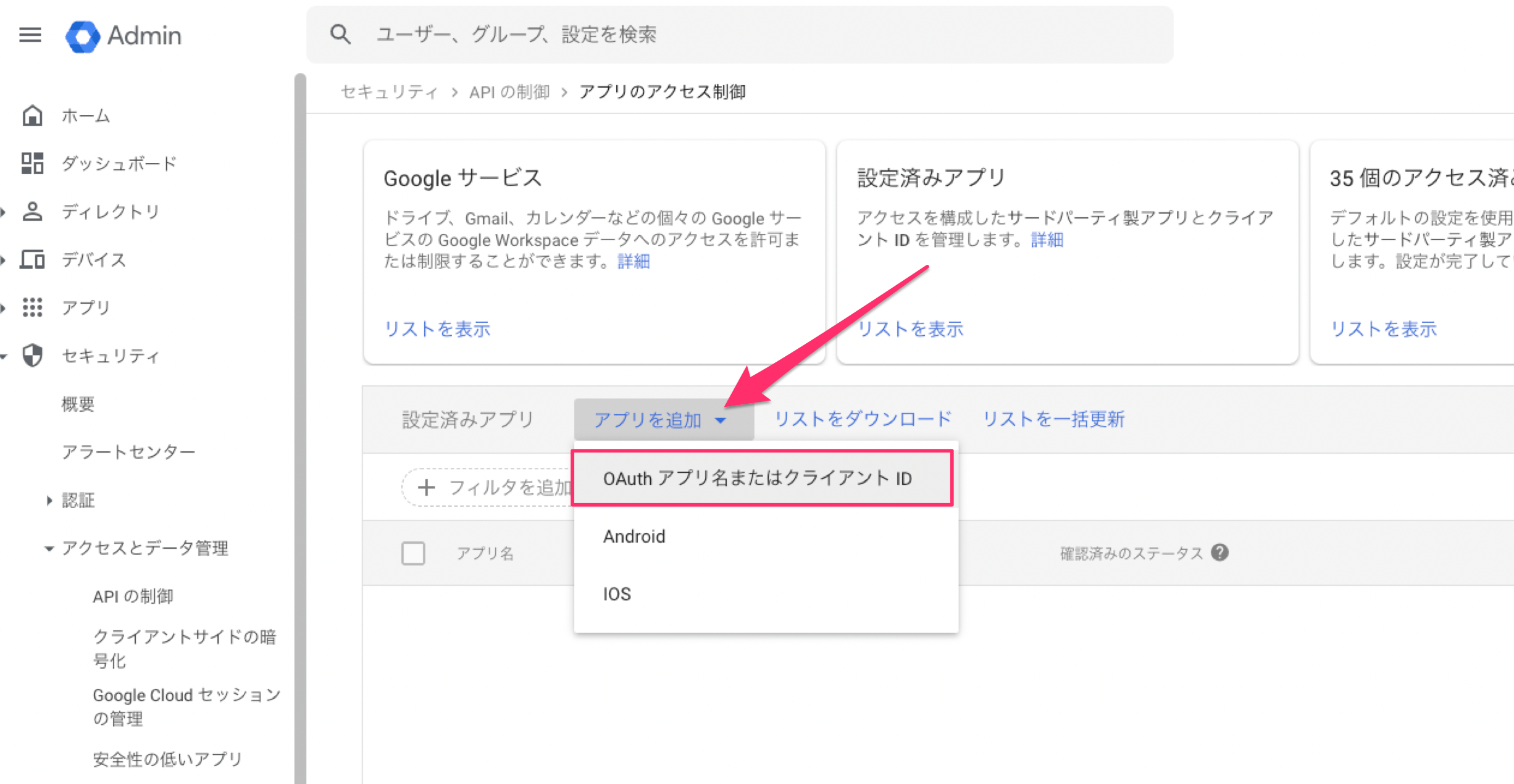Open 概要 under セキュリティ

[78, 404]
